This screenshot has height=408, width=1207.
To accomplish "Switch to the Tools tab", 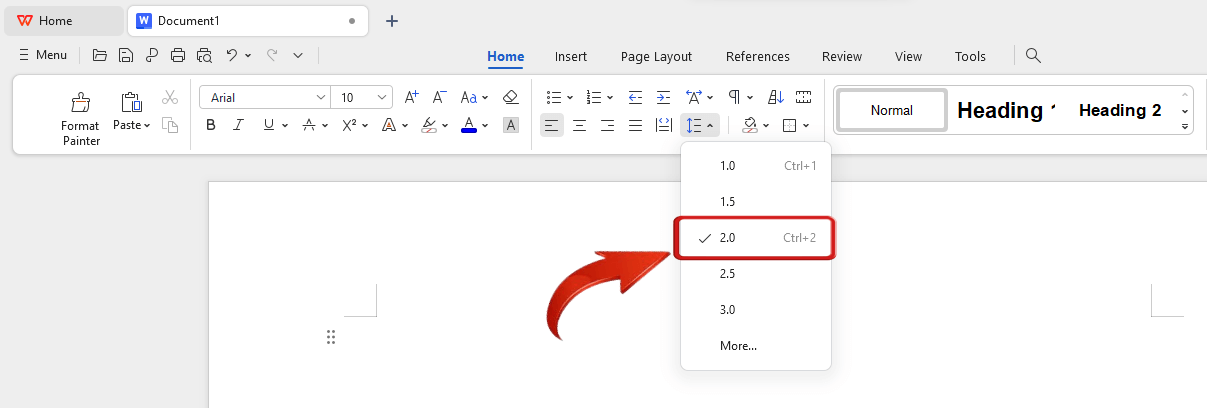I will coord(970,56).
